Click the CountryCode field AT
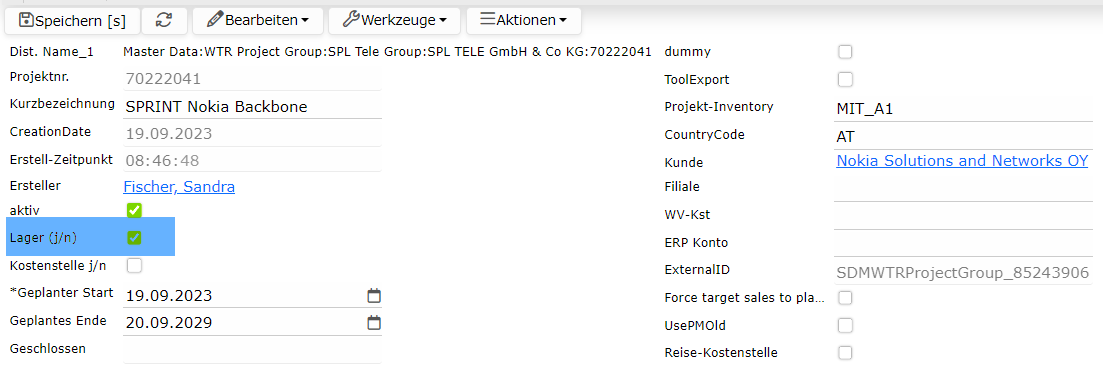The height and width of the screenshot is (369, 1103). 963,137
